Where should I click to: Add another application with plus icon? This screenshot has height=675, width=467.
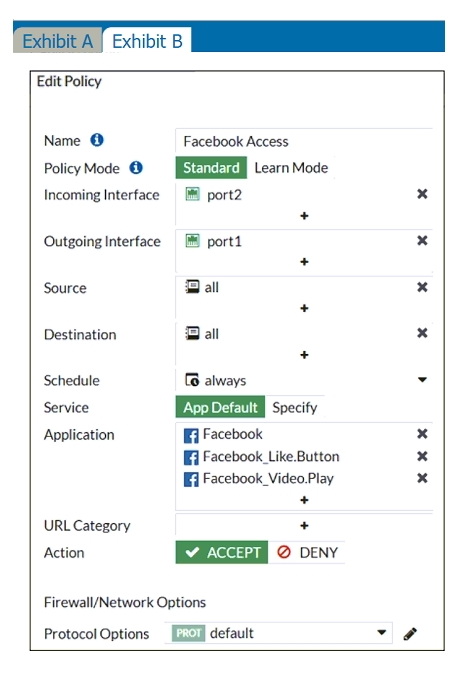pyautogui.click(x=304, y=500)
